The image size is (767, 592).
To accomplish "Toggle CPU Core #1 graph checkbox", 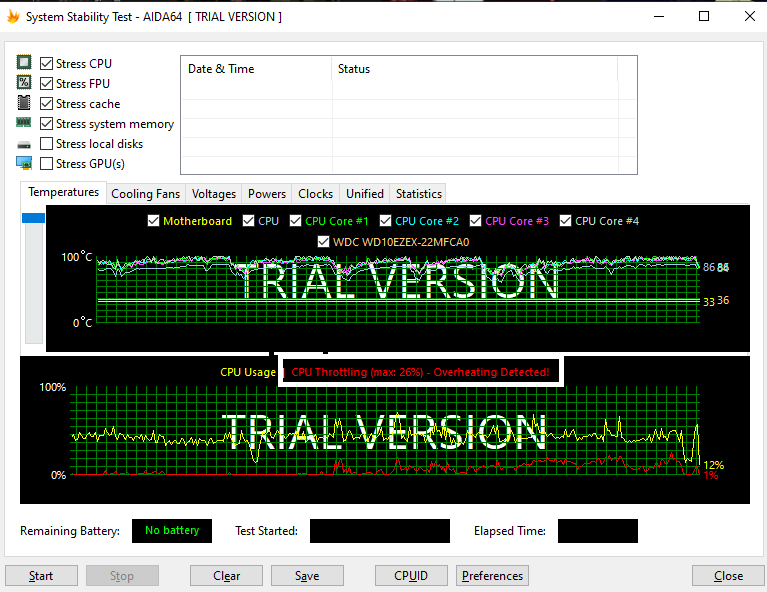I will [295, 221].
